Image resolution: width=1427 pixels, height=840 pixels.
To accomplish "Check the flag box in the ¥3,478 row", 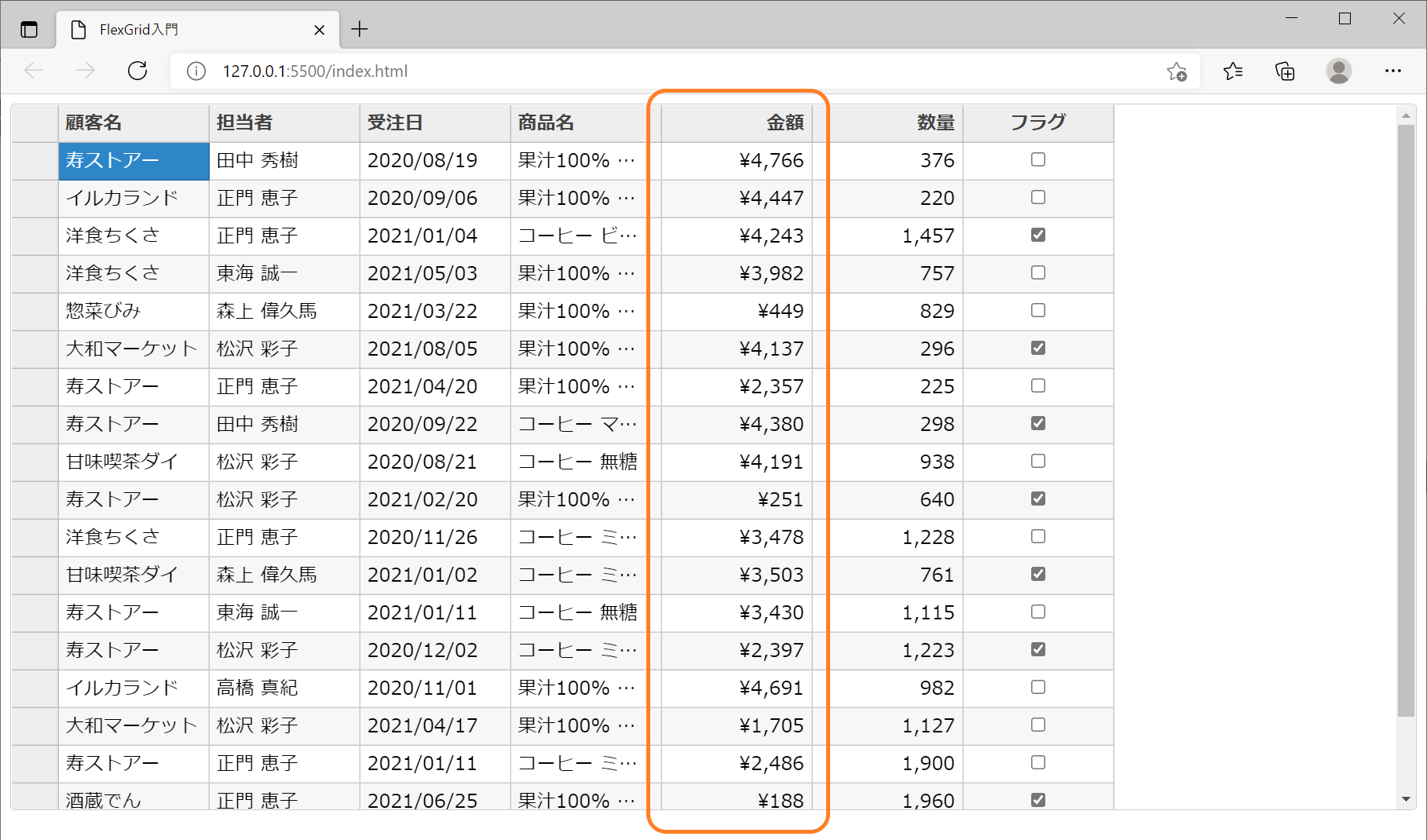I will point(1038,537).
